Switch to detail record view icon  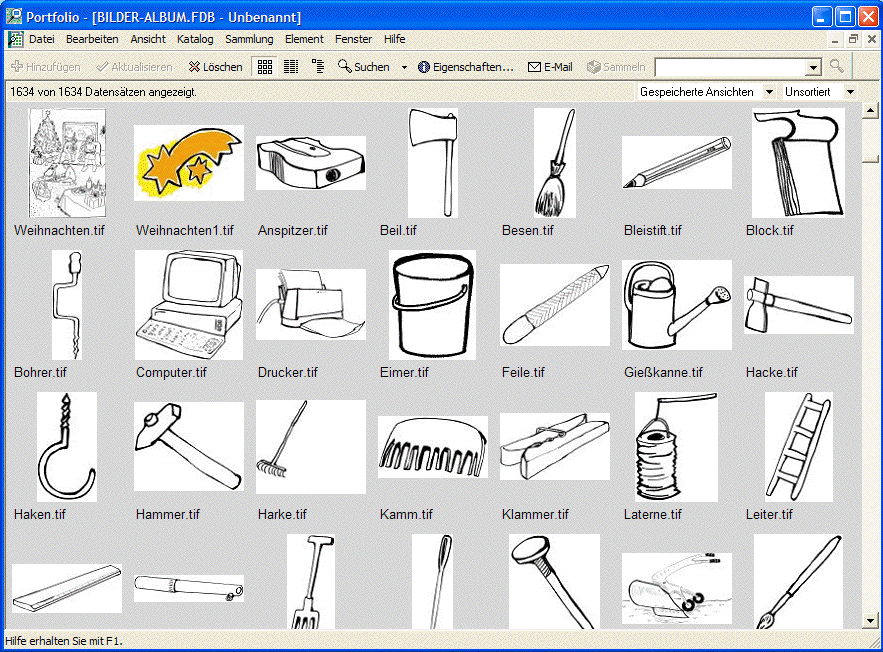pyautogui.click(x=318, y=67)
